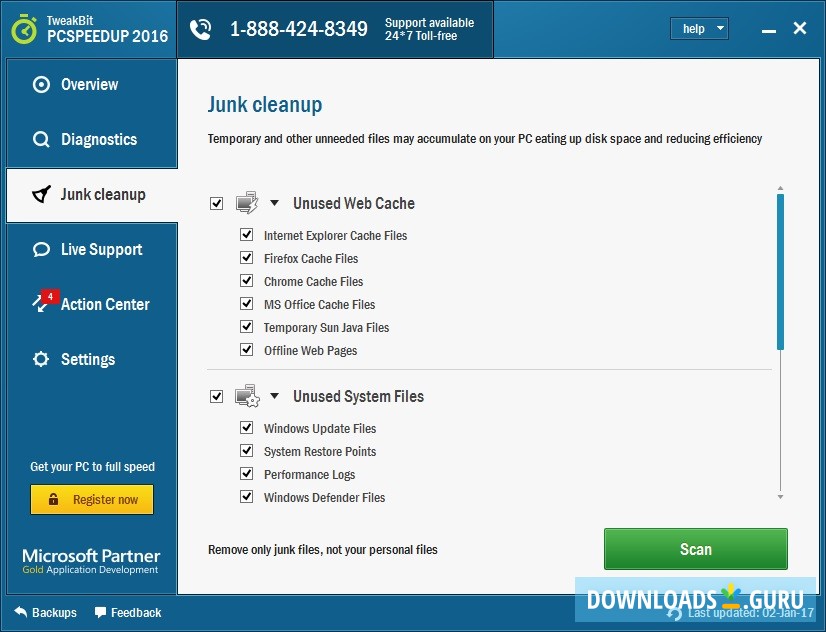Viewport: 826px width, 632px height.
Task: Click the Unused System Files category icon
Action: (x=247, y=396)
